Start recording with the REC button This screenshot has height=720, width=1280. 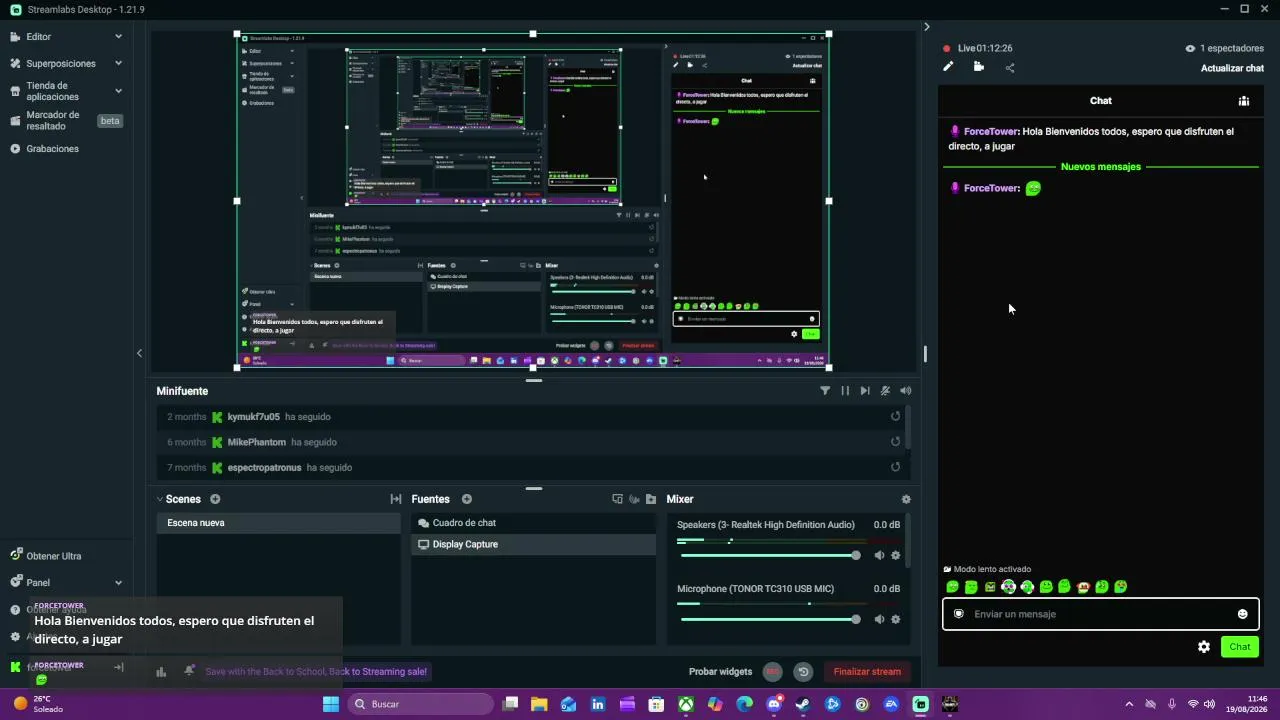click(772, 672)
